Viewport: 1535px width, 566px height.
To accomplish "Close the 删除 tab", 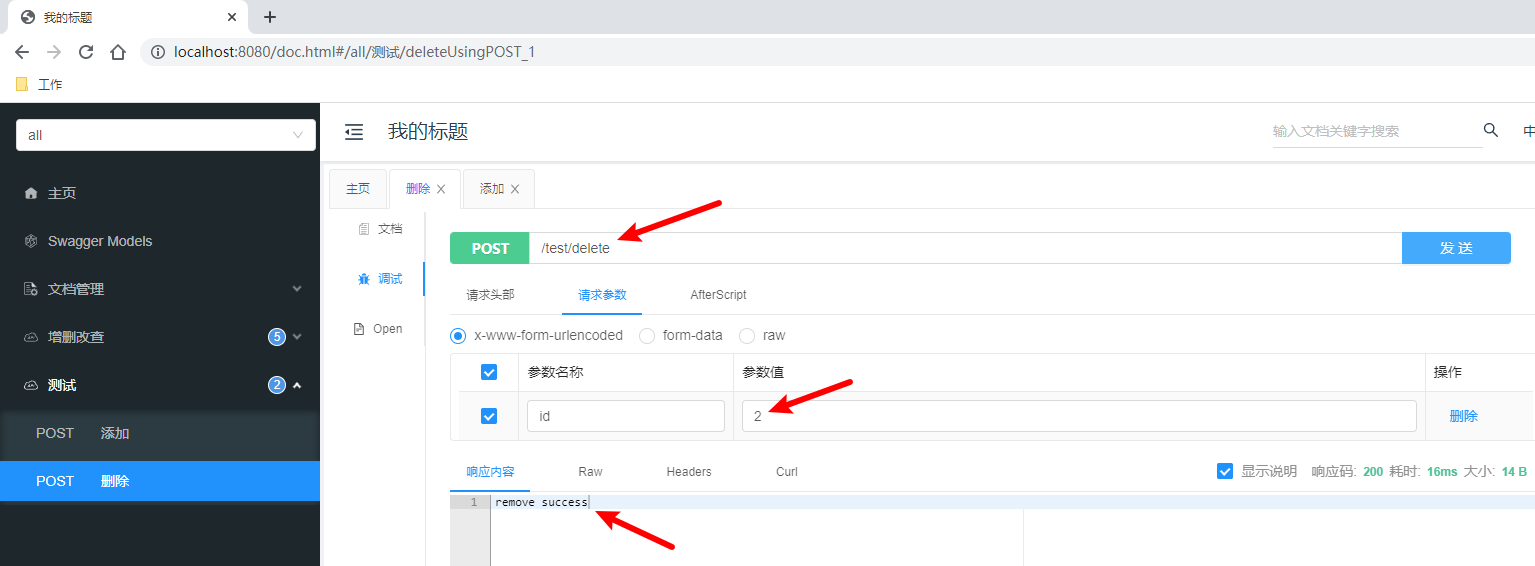I will (441, 189).
